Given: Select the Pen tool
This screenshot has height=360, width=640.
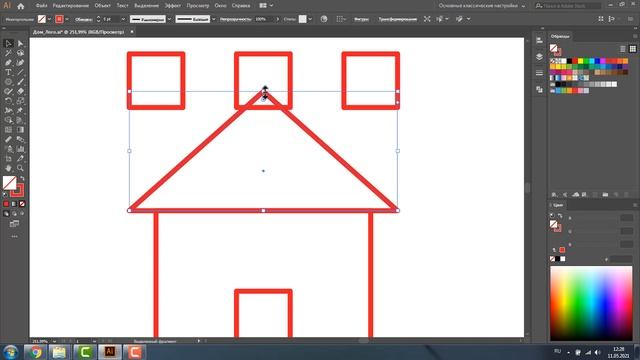Looking at the screenshot, I should point(8,63).
